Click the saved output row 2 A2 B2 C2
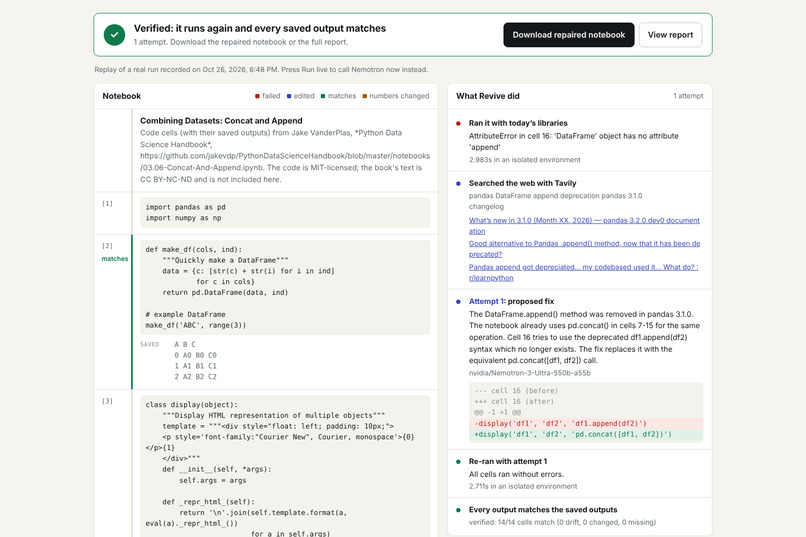The height and width of the screenshot is (537, 806). tap(195, 377)
